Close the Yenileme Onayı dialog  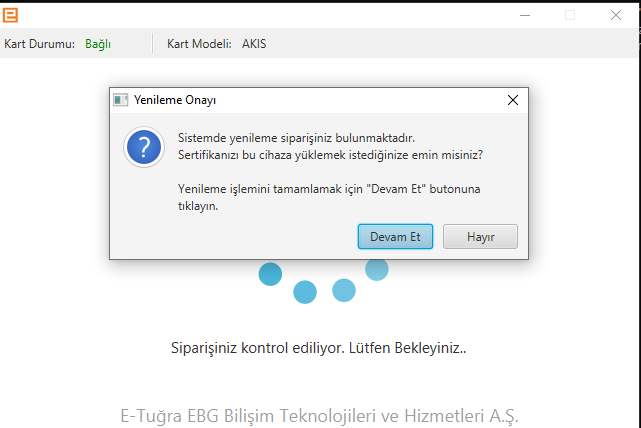[x=513, y=100]
